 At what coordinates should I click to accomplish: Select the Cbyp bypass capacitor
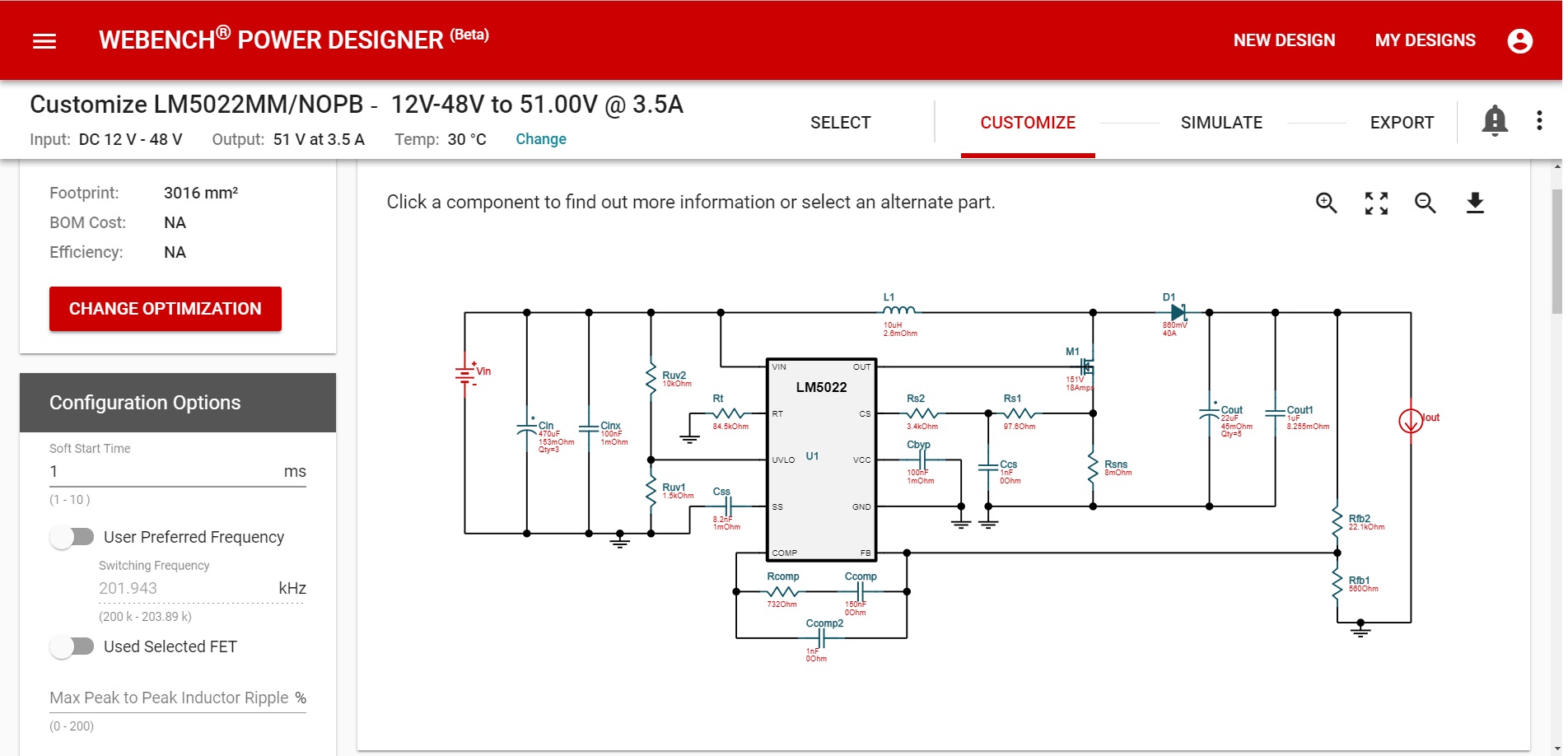click(x=922, y=460)
